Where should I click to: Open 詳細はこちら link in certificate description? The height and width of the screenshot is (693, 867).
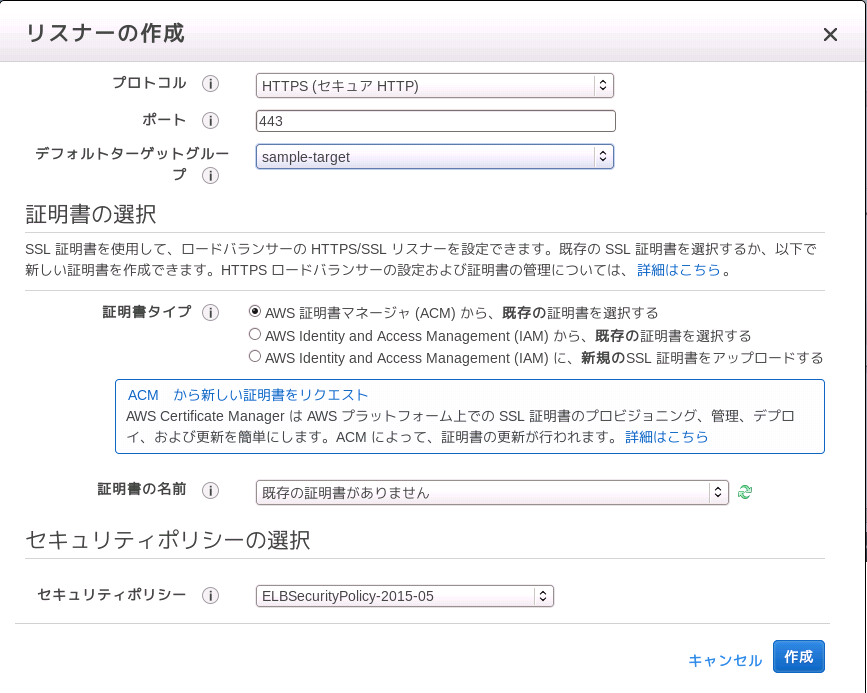tap(679, 270)
